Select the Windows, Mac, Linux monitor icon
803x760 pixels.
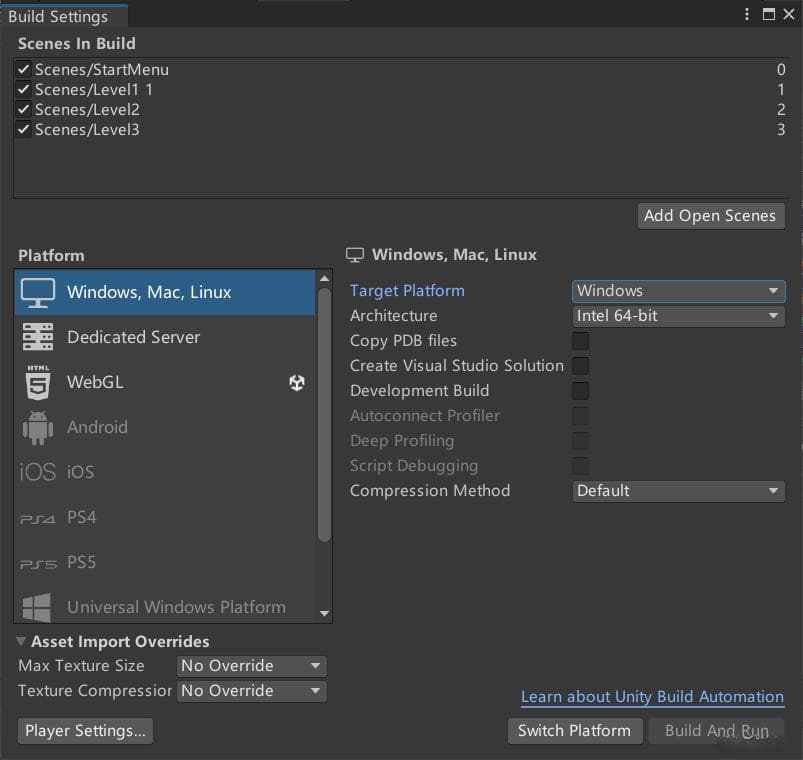tap(38, 293)
